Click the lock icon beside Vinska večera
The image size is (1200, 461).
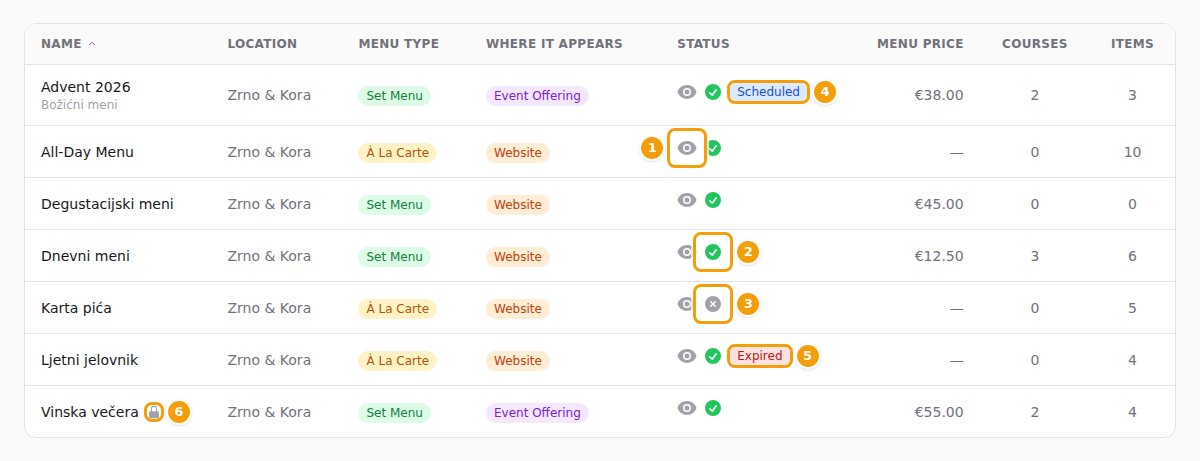pos(153,412)
